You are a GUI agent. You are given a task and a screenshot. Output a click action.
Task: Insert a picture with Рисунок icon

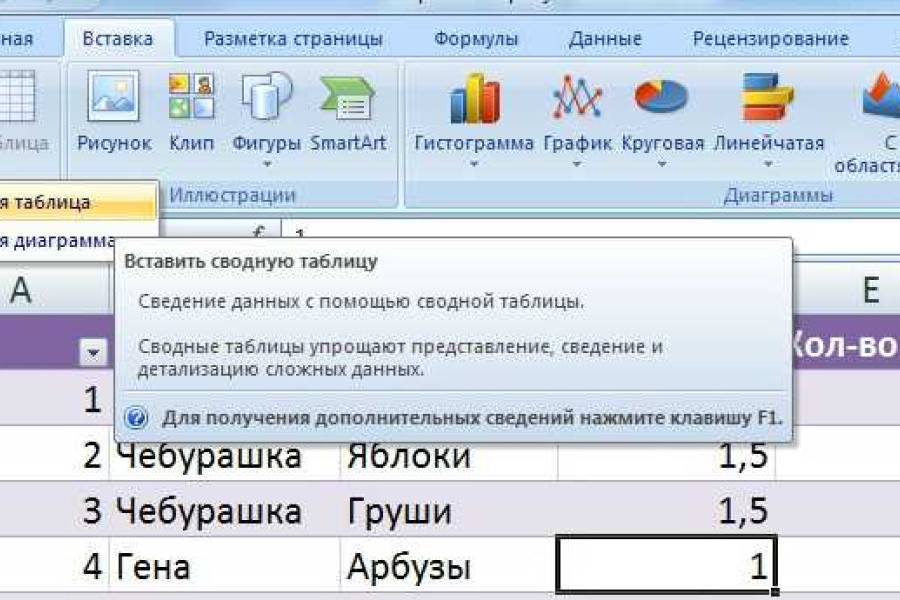[x=113, y=99]
